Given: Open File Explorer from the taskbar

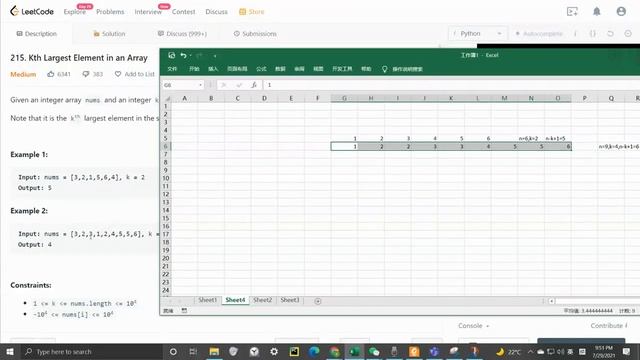Looking at the screenshot, I should pos(214,351).
